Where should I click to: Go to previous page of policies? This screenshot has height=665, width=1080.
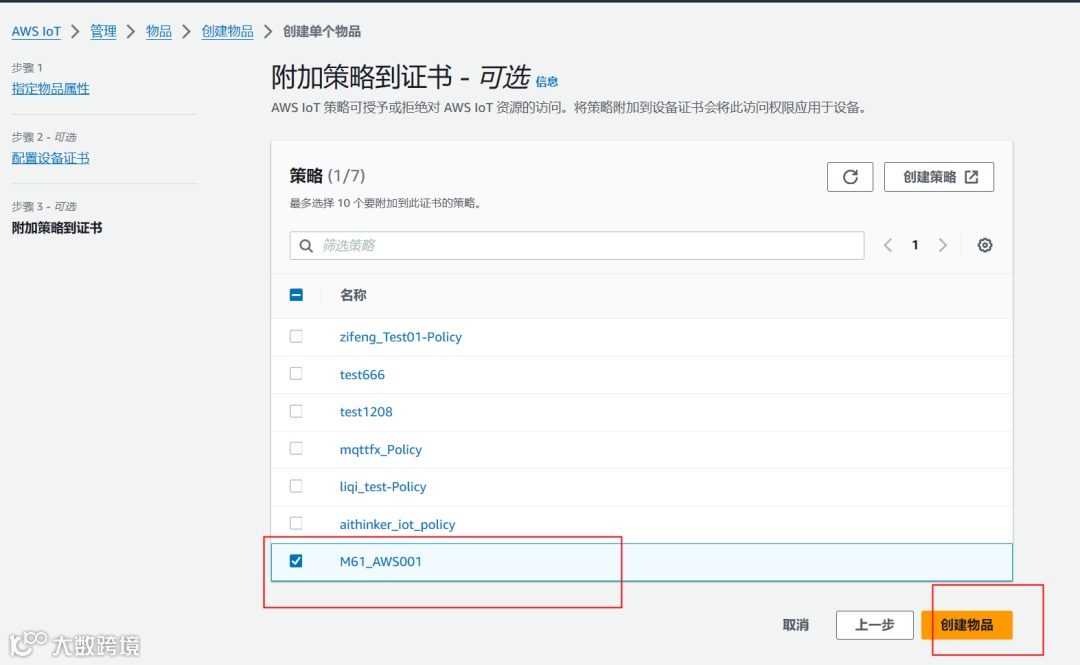point(888,245)
